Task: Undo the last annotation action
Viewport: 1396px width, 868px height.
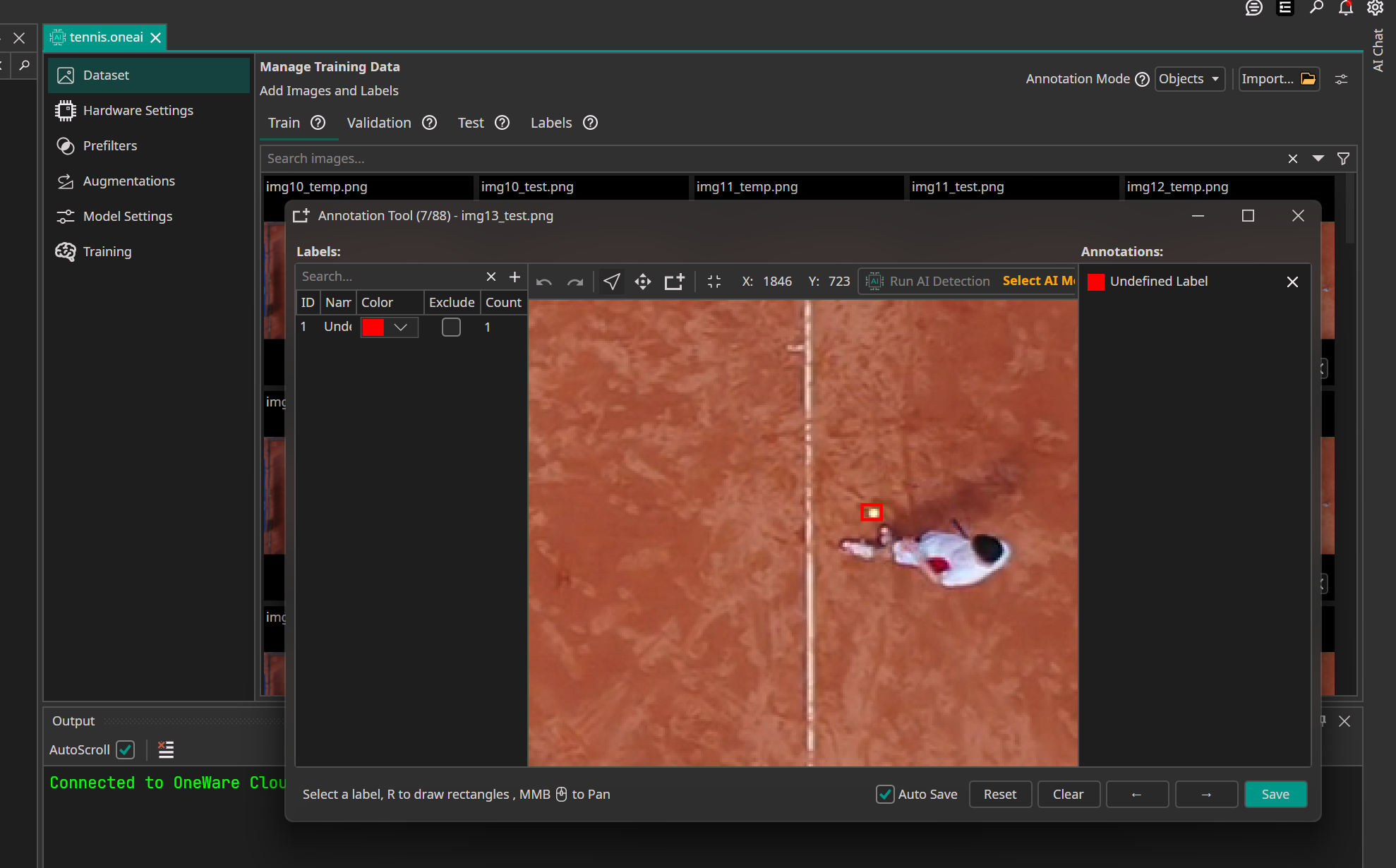Action: [543, 281]
